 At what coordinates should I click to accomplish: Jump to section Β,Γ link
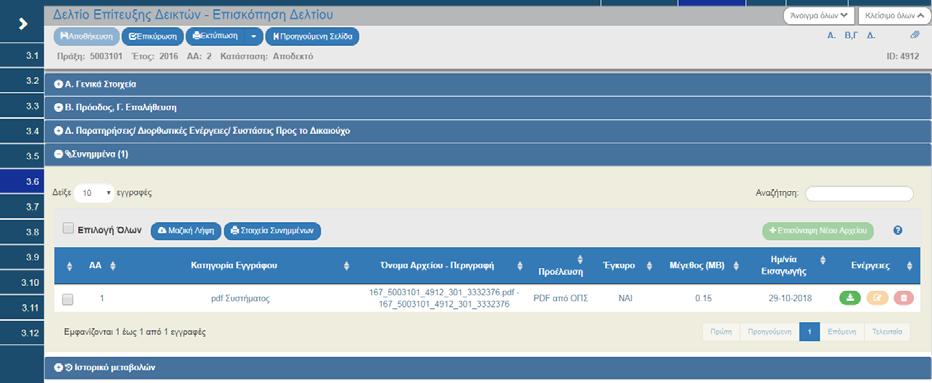point(851,36)
